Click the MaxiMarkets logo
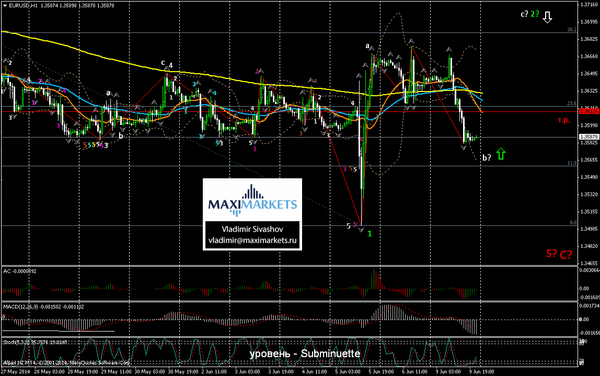This screenshot has height=376, width=600. click(x=253, y=200)
